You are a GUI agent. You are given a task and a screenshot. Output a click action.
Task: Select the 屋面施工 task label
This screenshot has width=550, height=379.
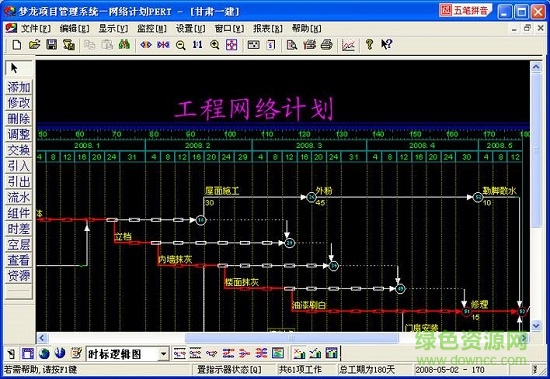pyautogui.click(x=222, y=191)
